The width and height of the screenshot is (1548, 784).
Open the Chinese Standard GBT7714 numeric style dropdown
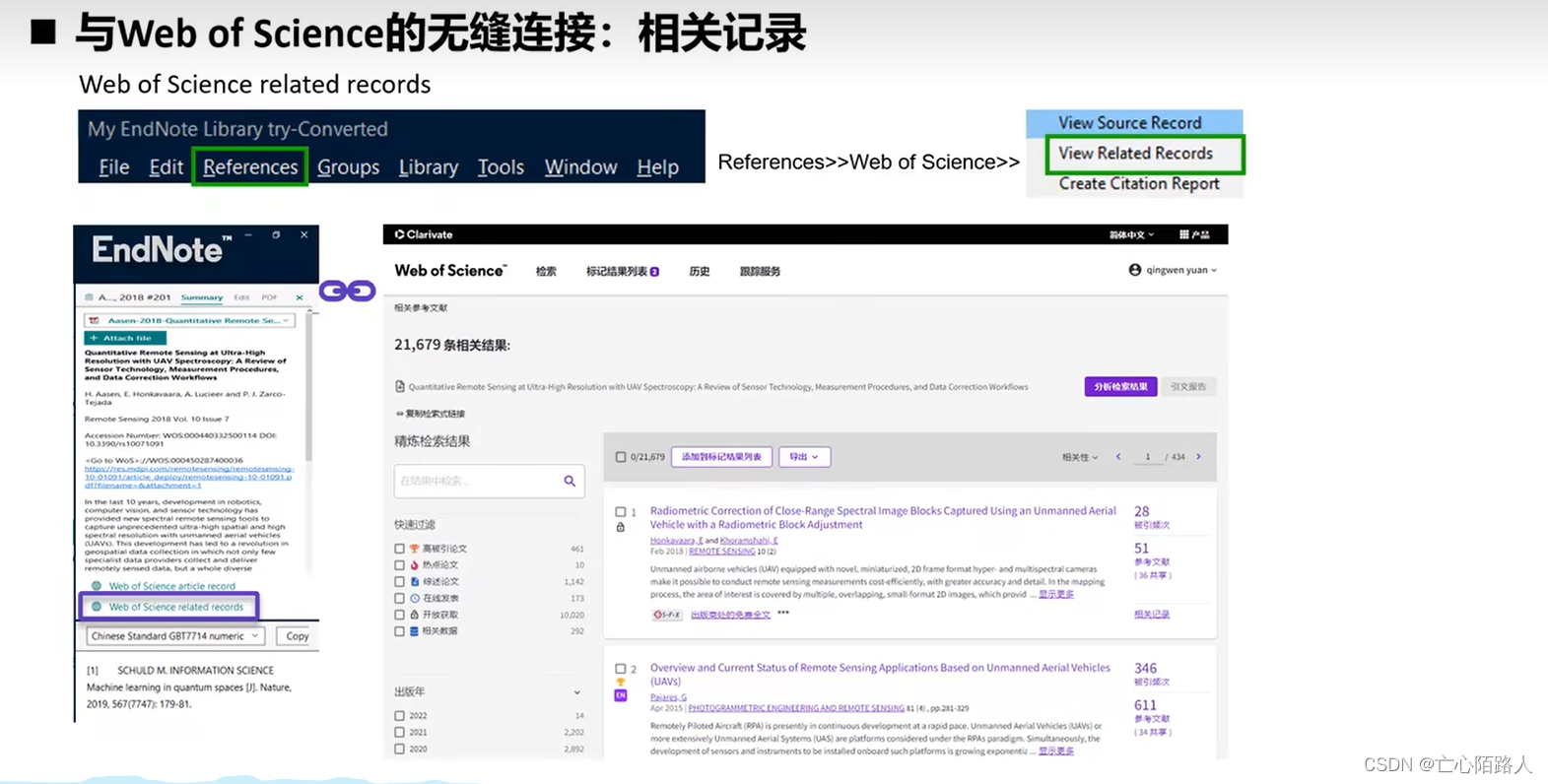(x=174, y=636)
